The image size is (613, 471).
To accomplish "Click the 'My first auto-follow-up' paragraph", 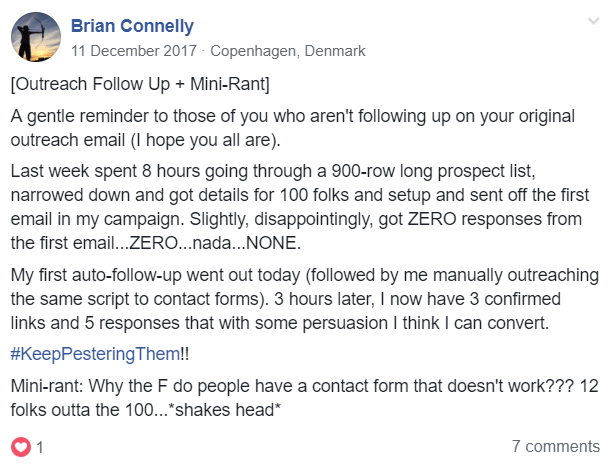I will (305, 299).
